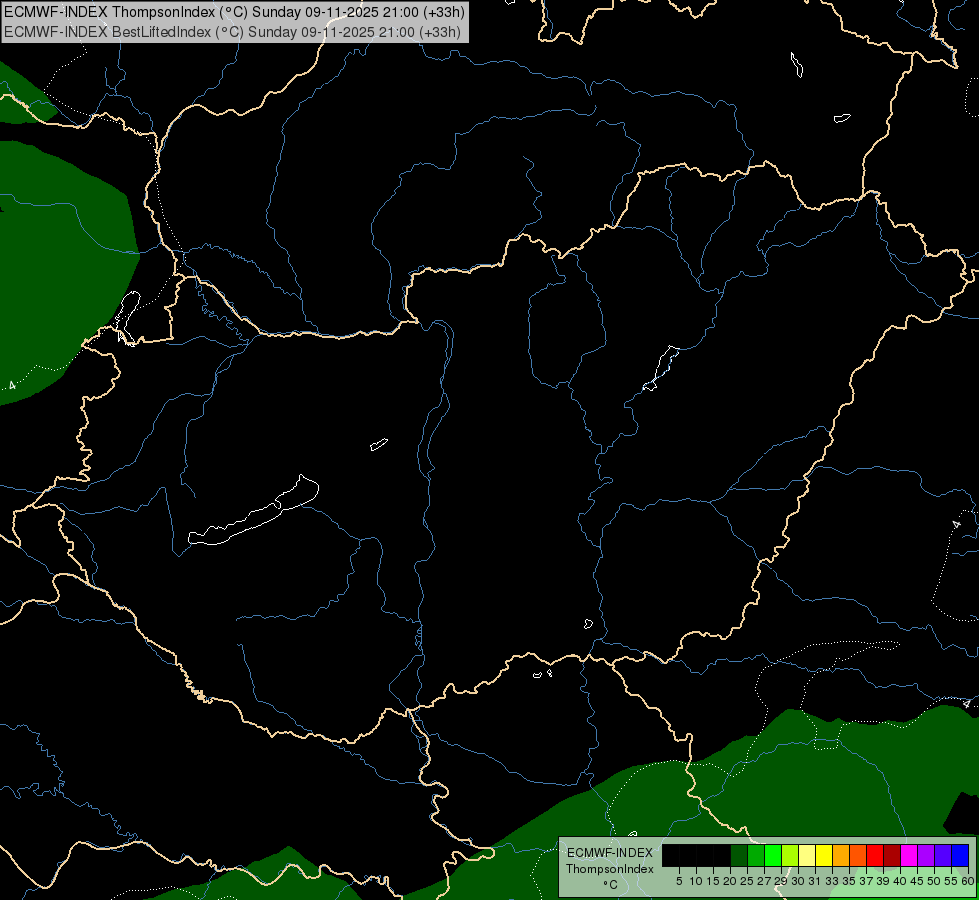
Task: Click the ThompsonIndex forecast title line
Action: click(234, 12)
